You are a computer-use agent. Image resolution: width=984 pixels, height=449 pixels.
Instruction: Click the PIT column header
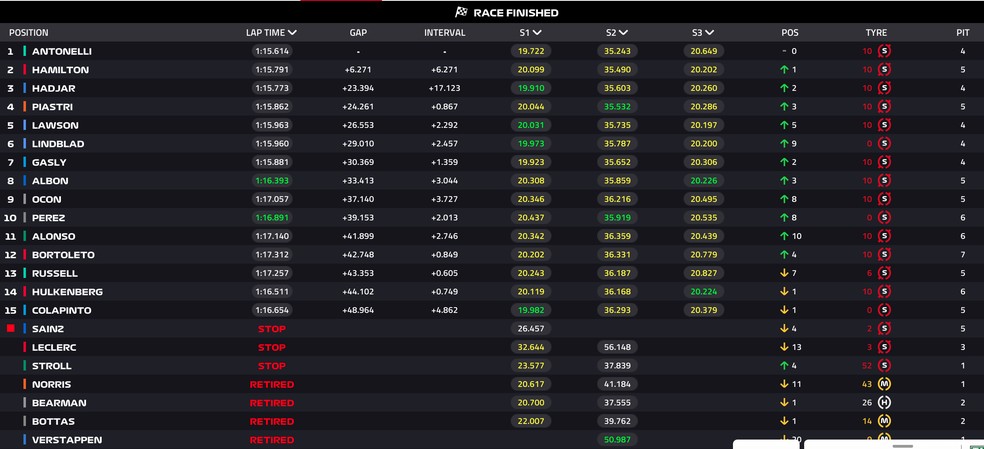point(963,33)
